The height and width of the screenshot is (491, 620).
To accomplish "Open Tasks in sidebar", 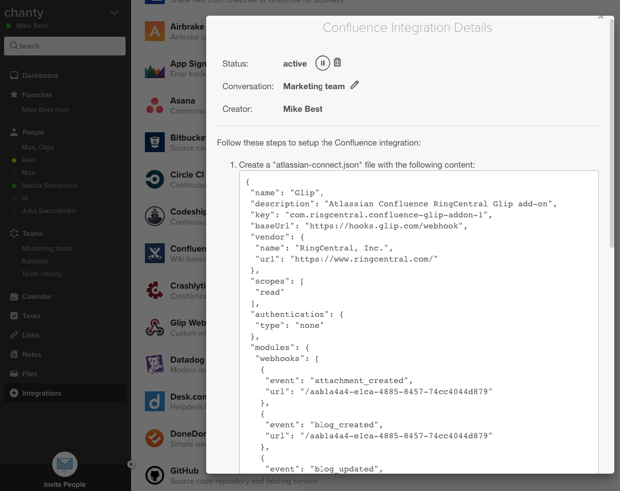I will point(31,316).
